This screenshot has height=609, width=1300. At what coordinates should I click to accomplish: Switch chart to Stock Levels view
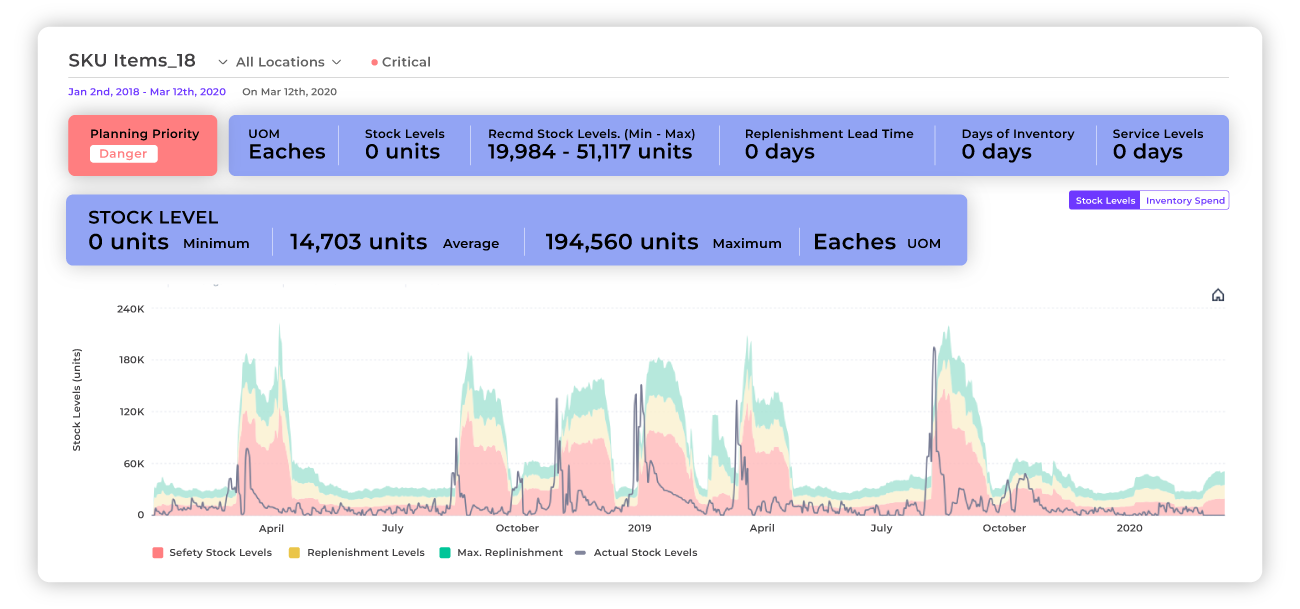[1105, 201]
